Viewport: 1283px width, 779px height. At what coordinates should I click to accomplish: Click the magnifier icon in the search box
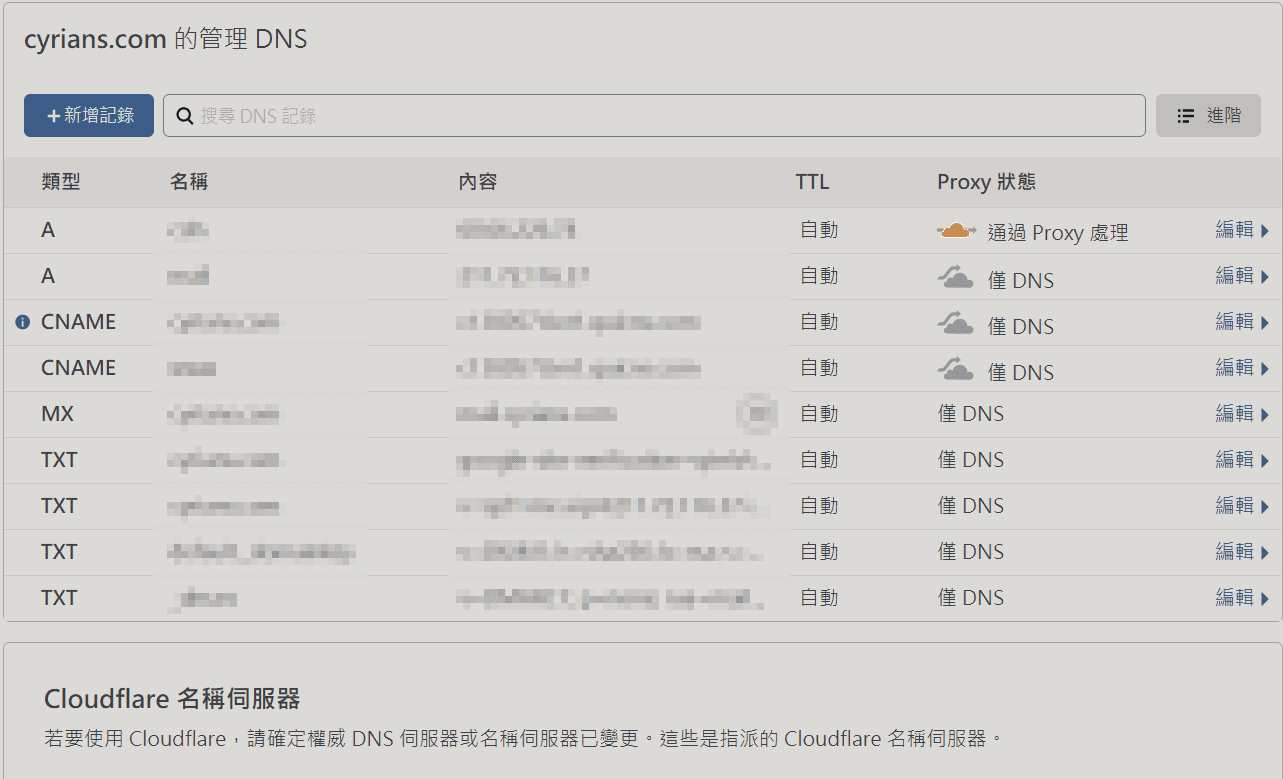point(185,116)
